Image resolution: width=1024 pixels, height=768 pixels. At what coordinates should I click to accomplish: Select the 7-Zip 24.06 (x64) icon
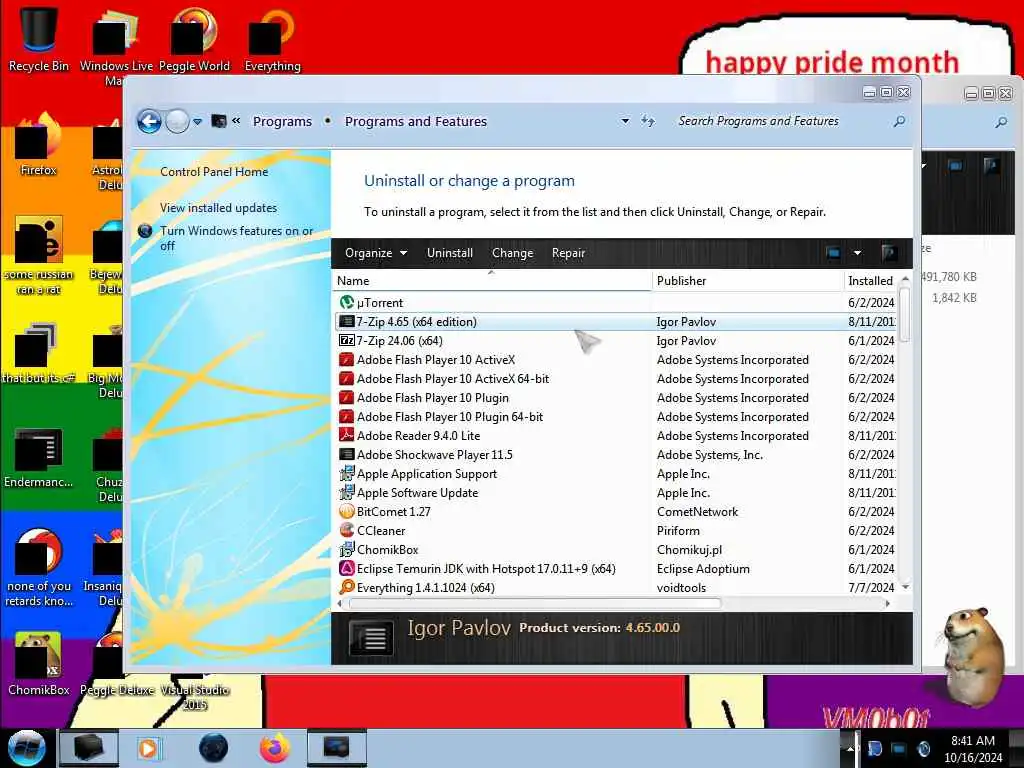coord(346,340)
